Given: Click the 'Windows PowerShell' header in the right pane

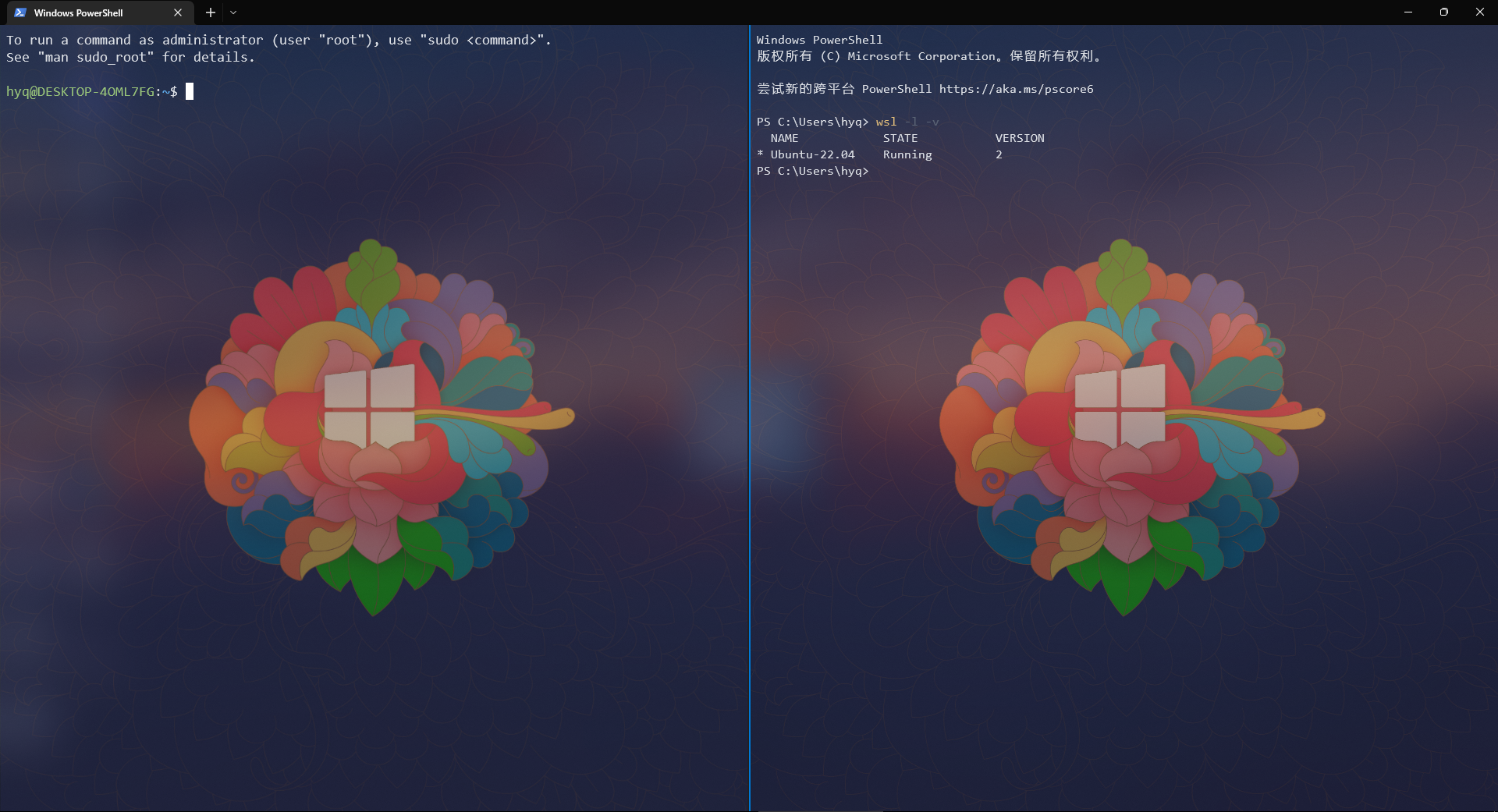Looking at the screenshot, I should pos(819,40).
